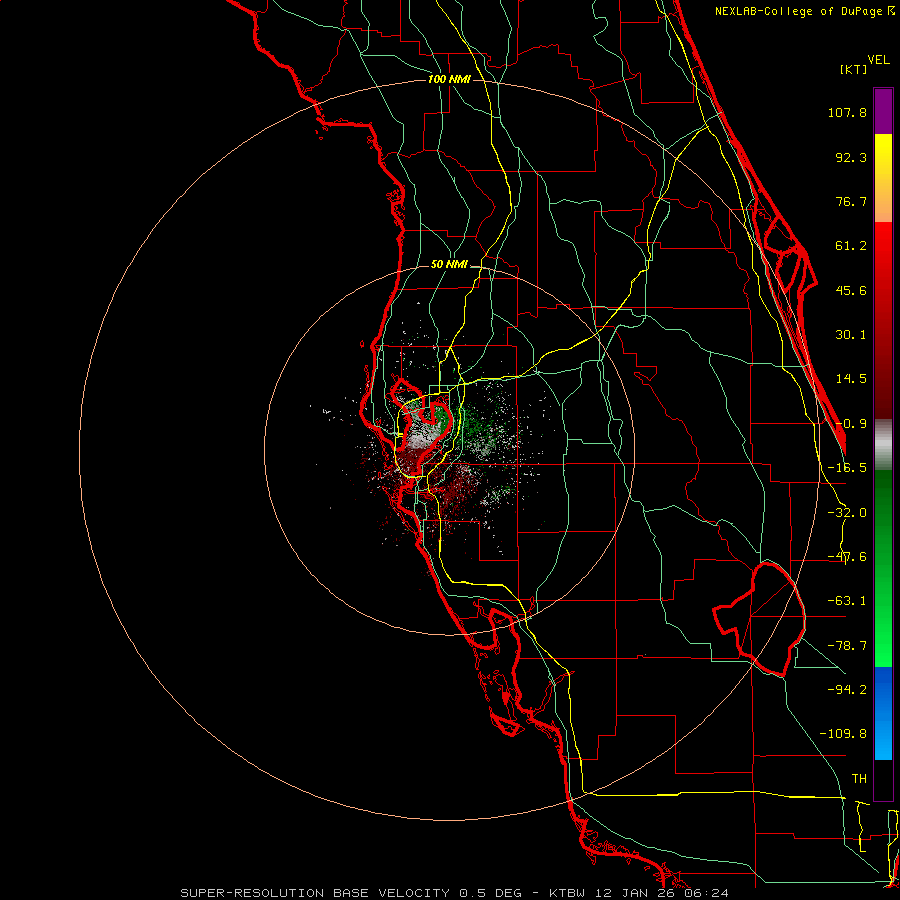Click the -16.5 velocity scale value
The height and width of the screenshot is (900, 900).
click(x=847, y=468)
